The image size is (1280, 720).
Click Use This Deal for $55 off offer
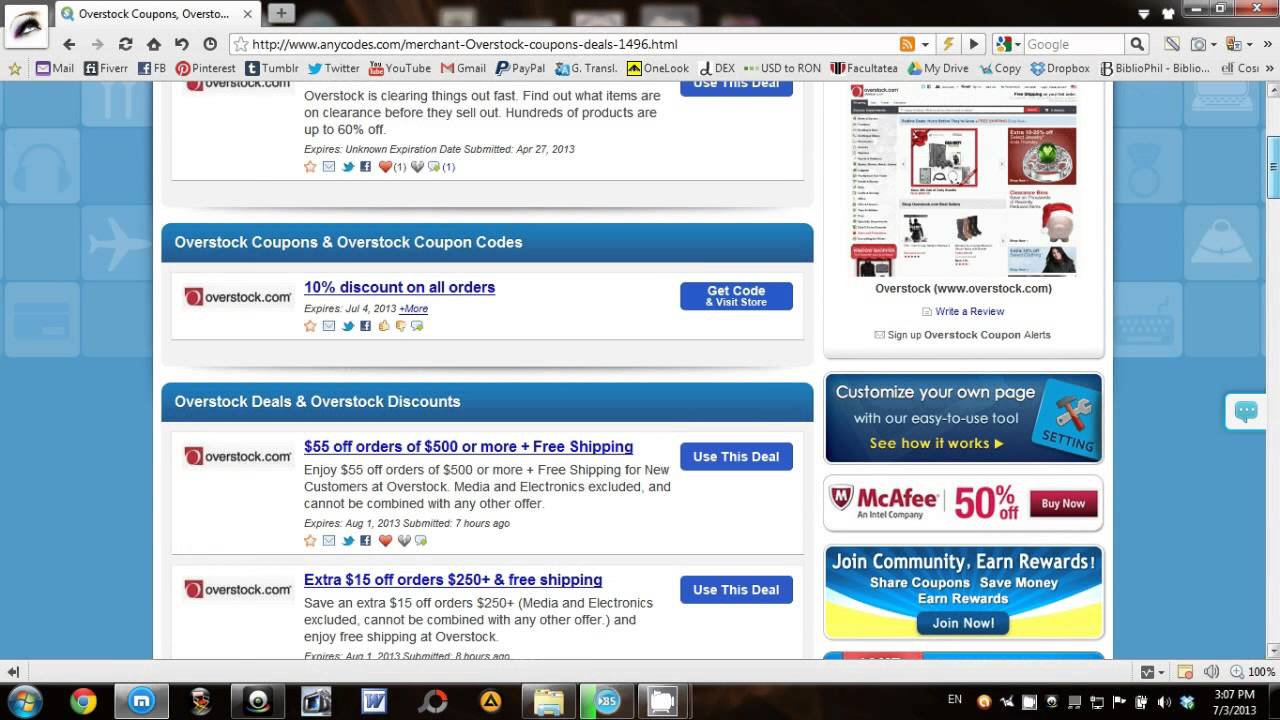[x=736, y=456]
